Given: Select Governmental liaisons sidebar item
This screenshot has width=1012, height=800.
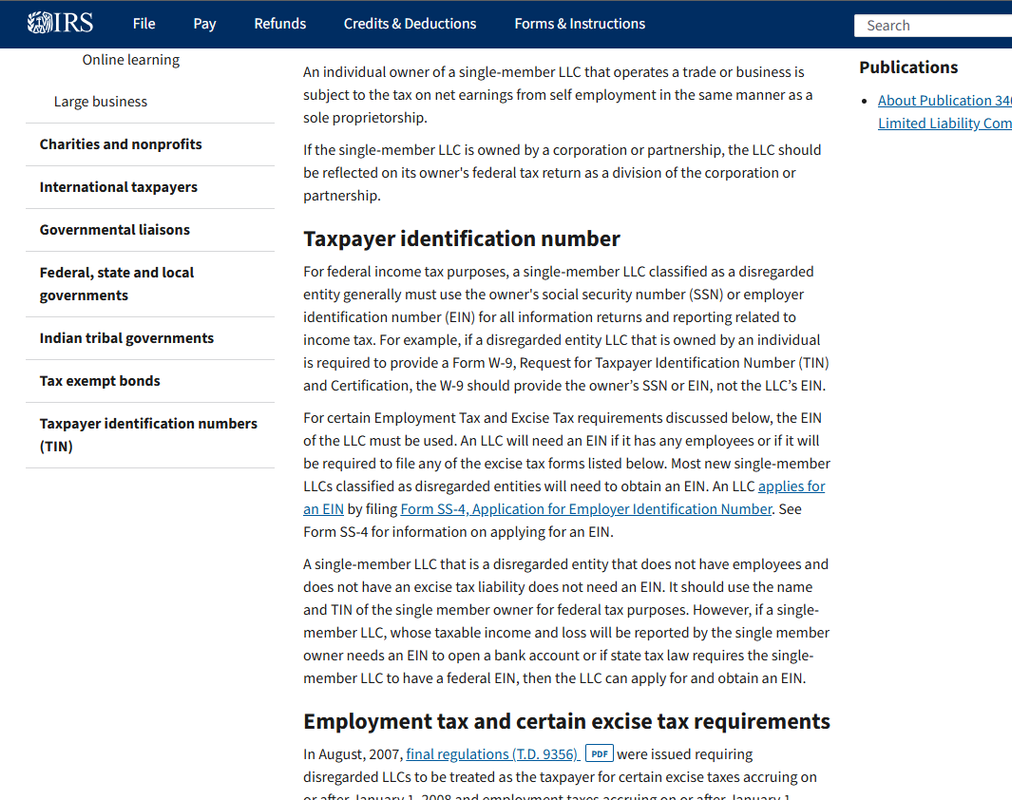Looking at the screenshot, I should pyautogui.click(x=115, y=230).
